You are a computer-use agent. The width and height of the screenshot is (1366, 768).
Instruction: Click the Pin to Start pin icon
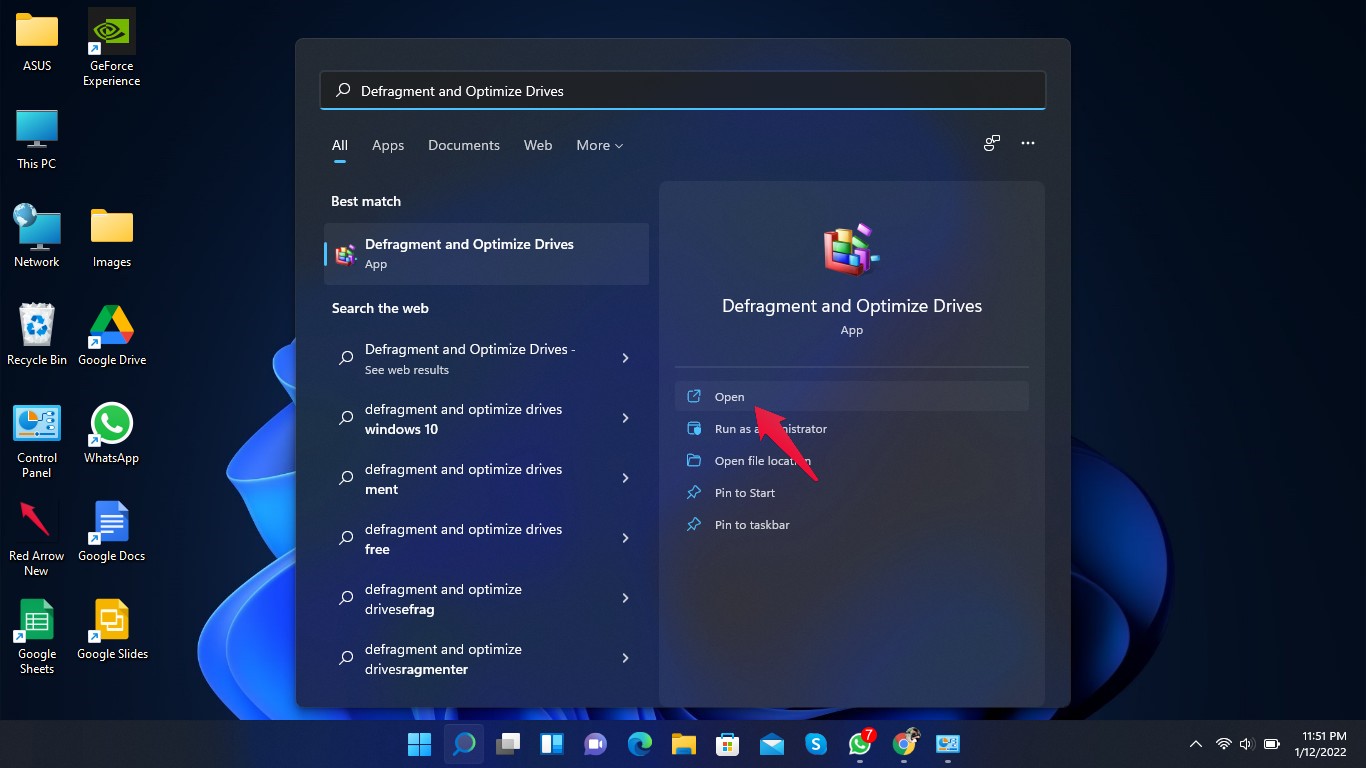click(x=694, y=493)
